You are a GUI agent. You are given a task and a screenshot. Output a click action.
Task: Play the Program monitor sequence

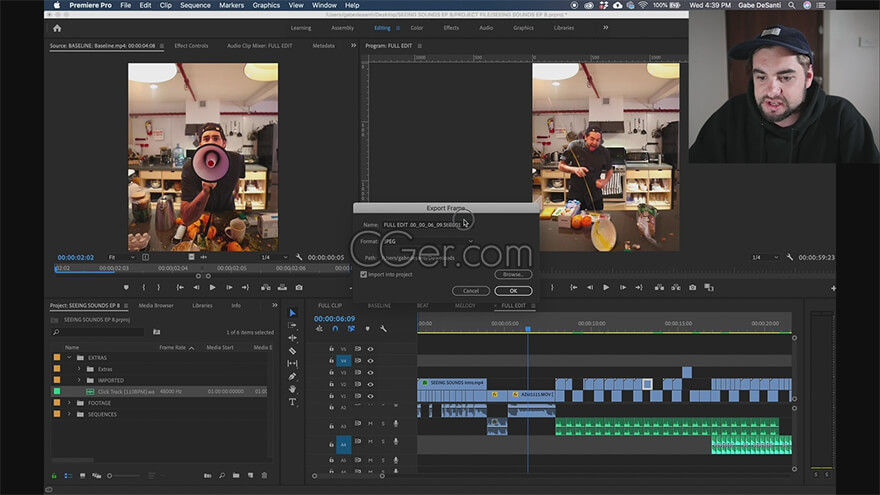pos(606,287)
